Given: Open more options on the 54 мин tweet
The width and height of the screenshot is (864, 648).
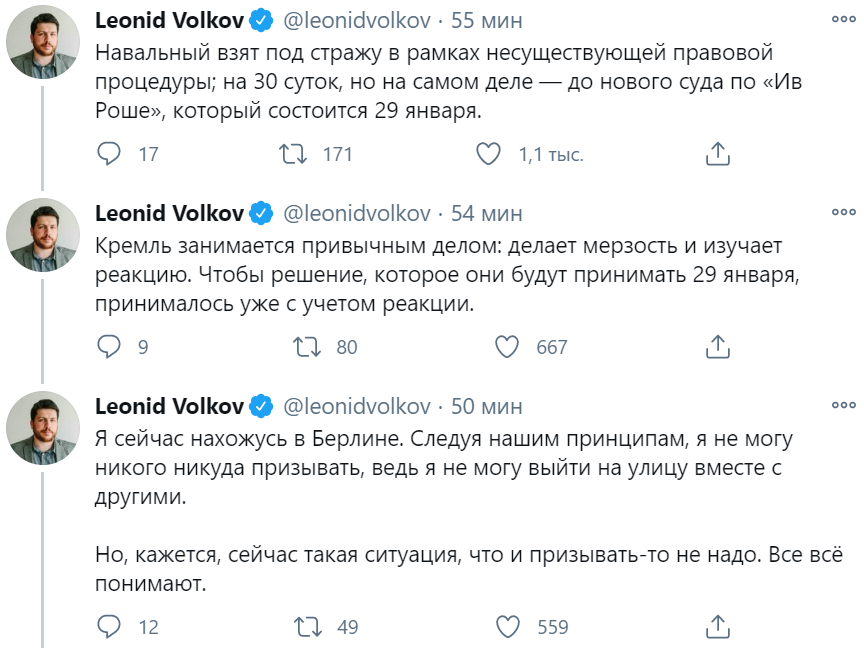Looking at the screenshot, I should [843, 213].
